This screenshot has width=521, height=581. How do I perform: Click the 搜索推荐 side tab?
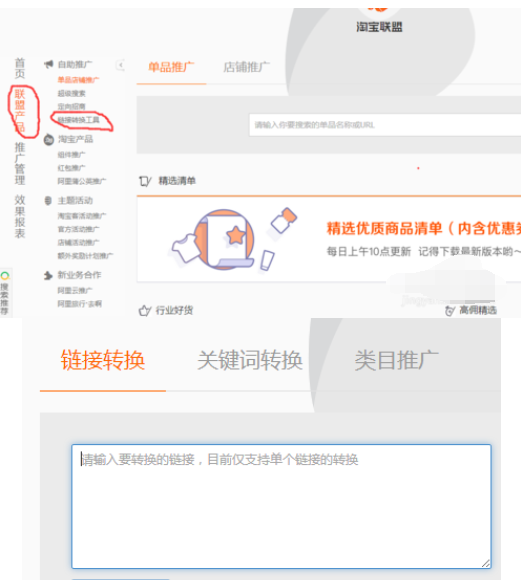5,293
